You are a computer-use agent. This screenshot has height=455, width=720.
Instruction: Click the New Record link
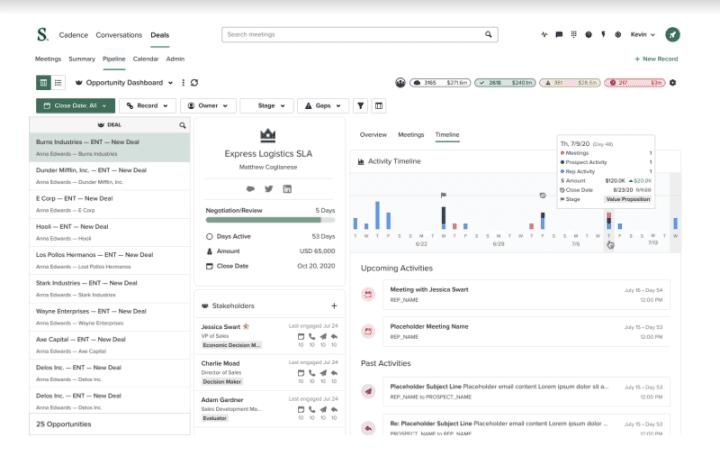tap(656, 59)
